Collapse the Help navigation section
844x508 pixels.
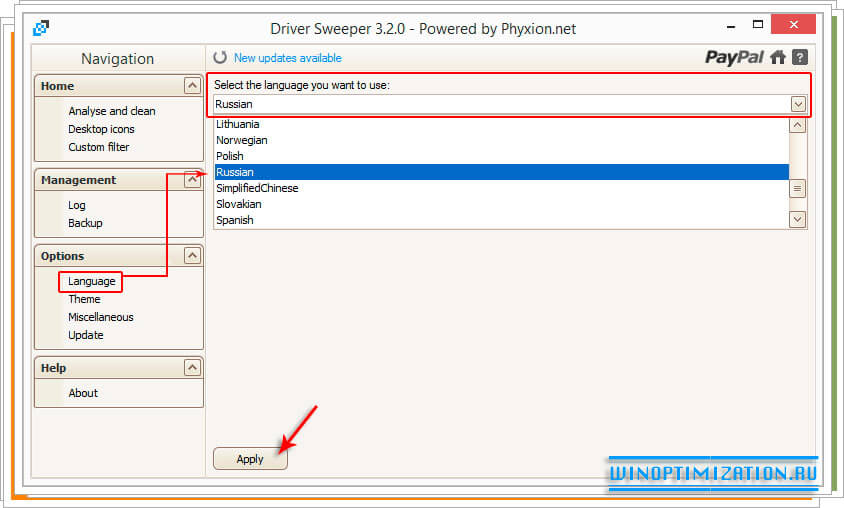pyautogui.click(x=192, y=368)
